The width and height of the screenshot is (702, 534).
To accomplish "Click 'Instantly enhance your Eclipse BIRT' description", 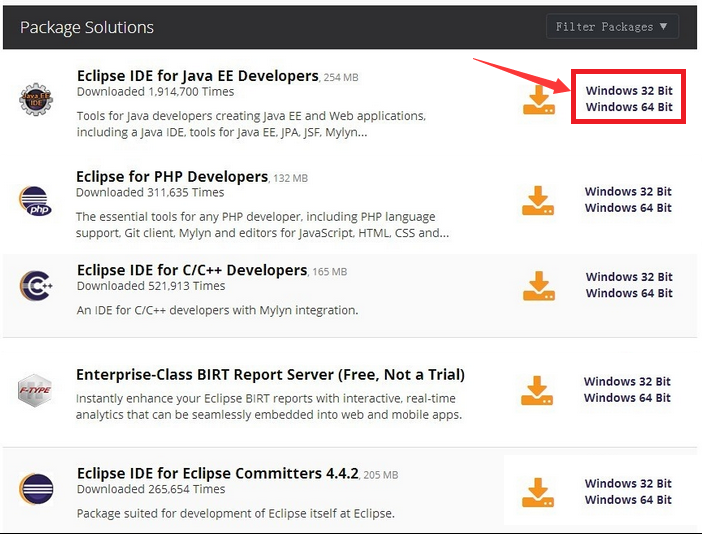I will pos(269,406).
